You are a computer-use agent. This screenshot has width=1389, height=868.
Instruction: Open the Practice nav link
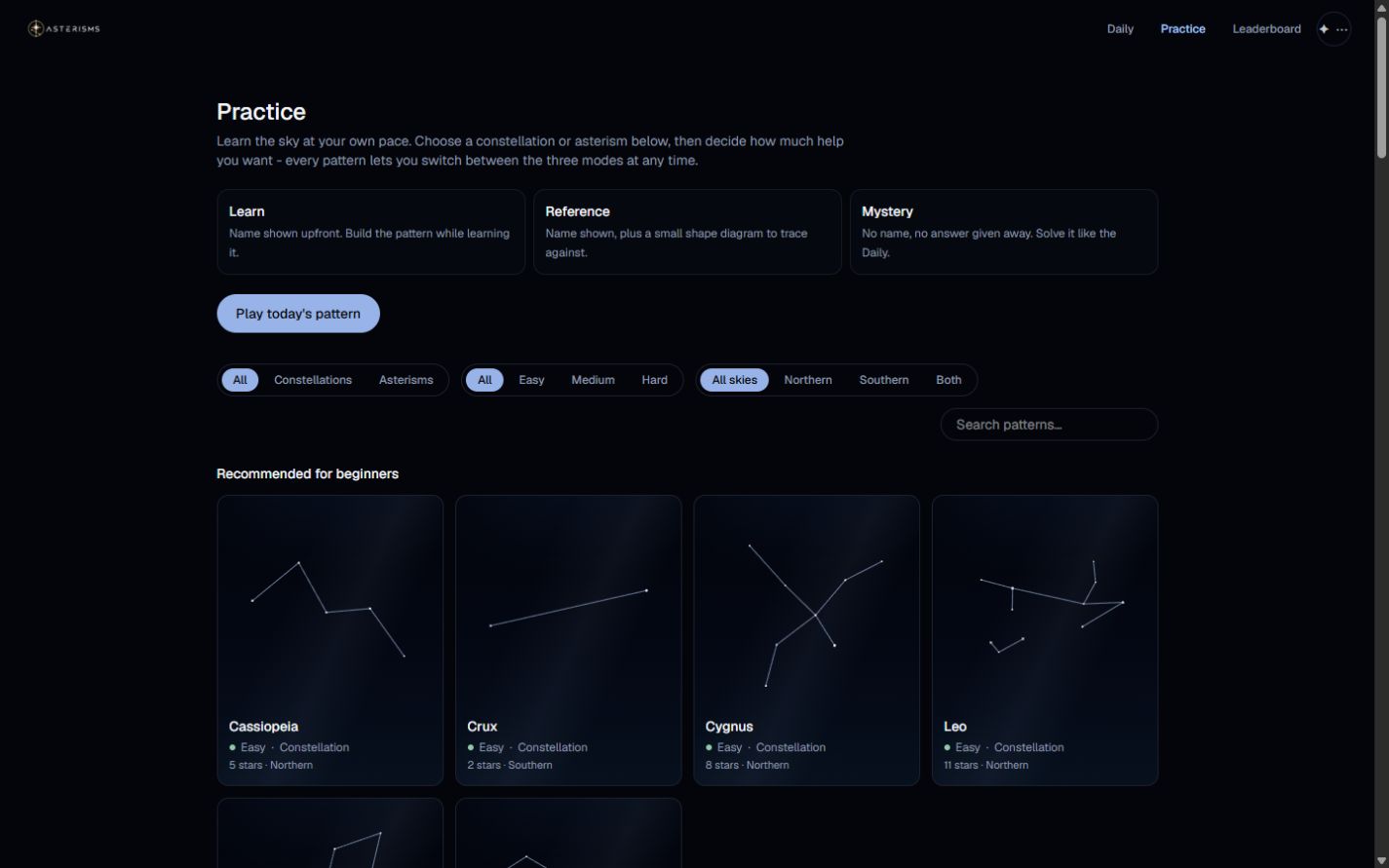coord(1182,29)
